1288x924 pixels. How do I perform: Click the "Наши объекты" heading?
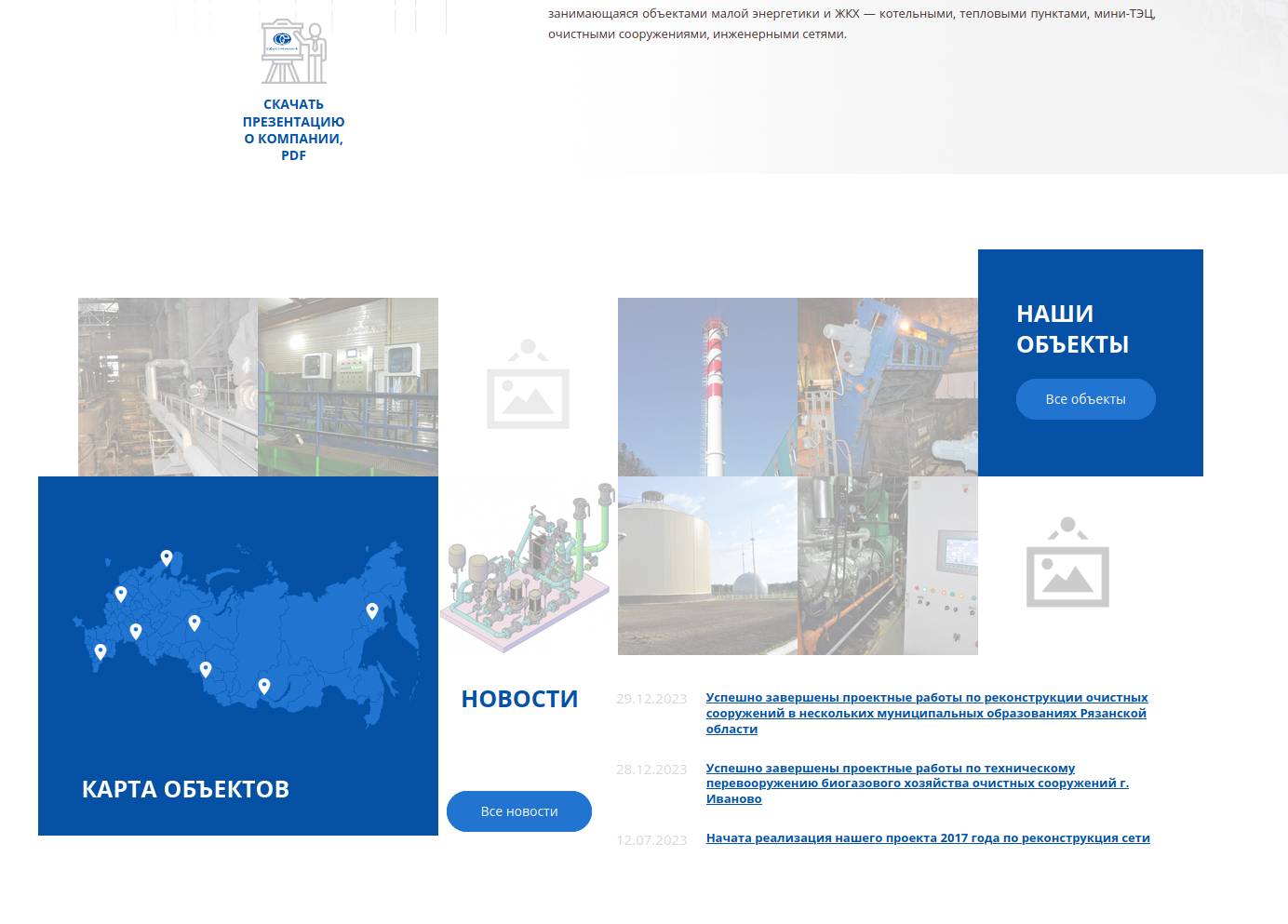(x=1072, y=328)
